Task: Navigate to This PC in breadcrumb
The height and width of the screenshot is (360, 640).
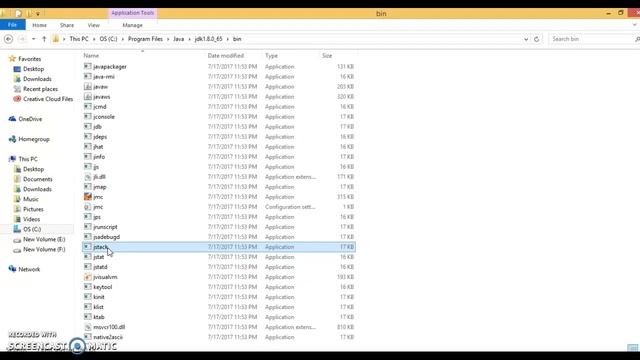Action: coord(79,39)
